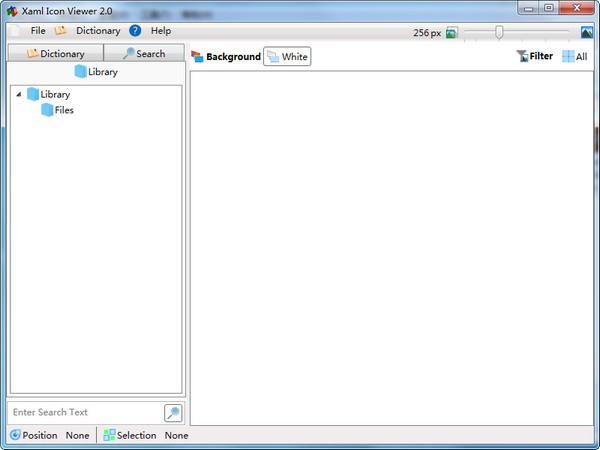600x450 pixels.
Task: Click the blank page icon beside File
Action: 16,31
